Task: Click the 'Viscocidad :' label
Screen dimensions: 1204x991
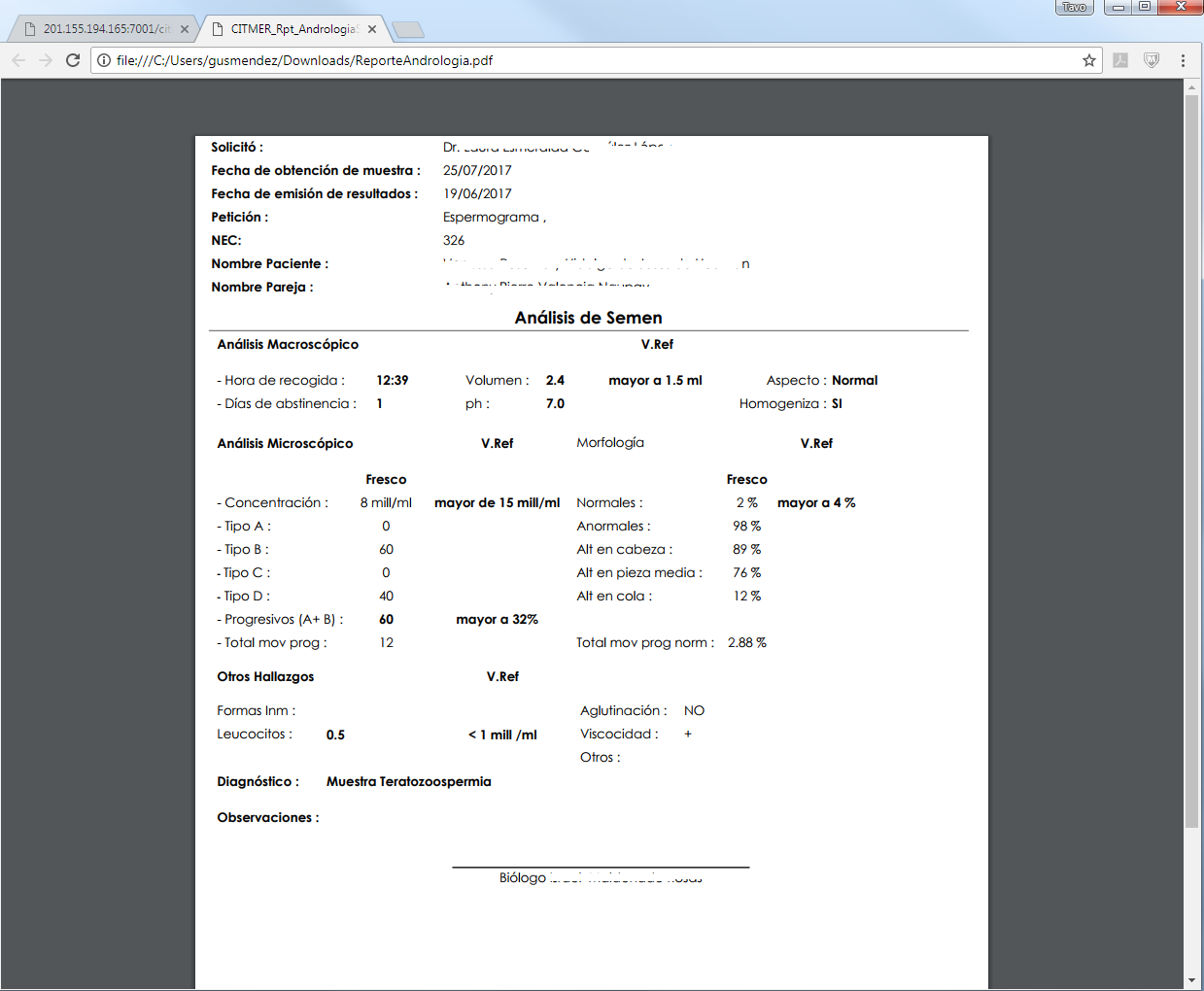Action: tap(619, 734)
